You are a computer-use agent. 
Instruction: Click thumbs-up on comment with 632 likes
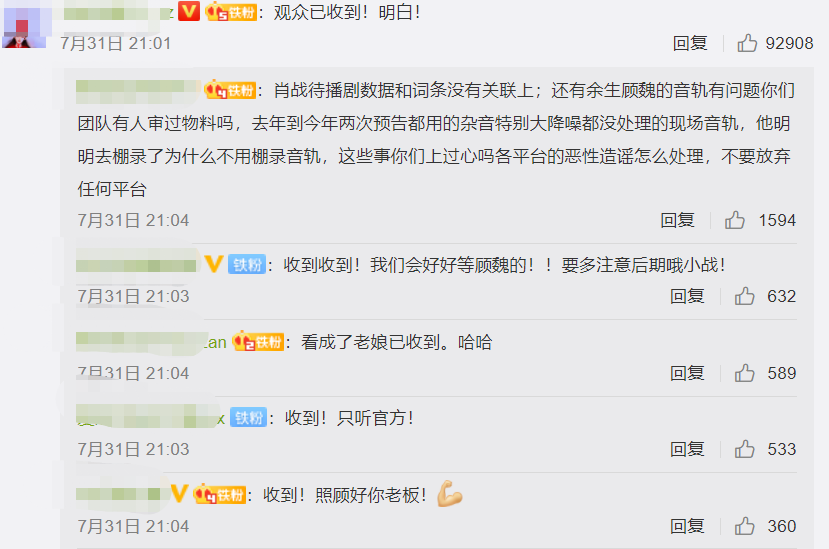[744, 296]
